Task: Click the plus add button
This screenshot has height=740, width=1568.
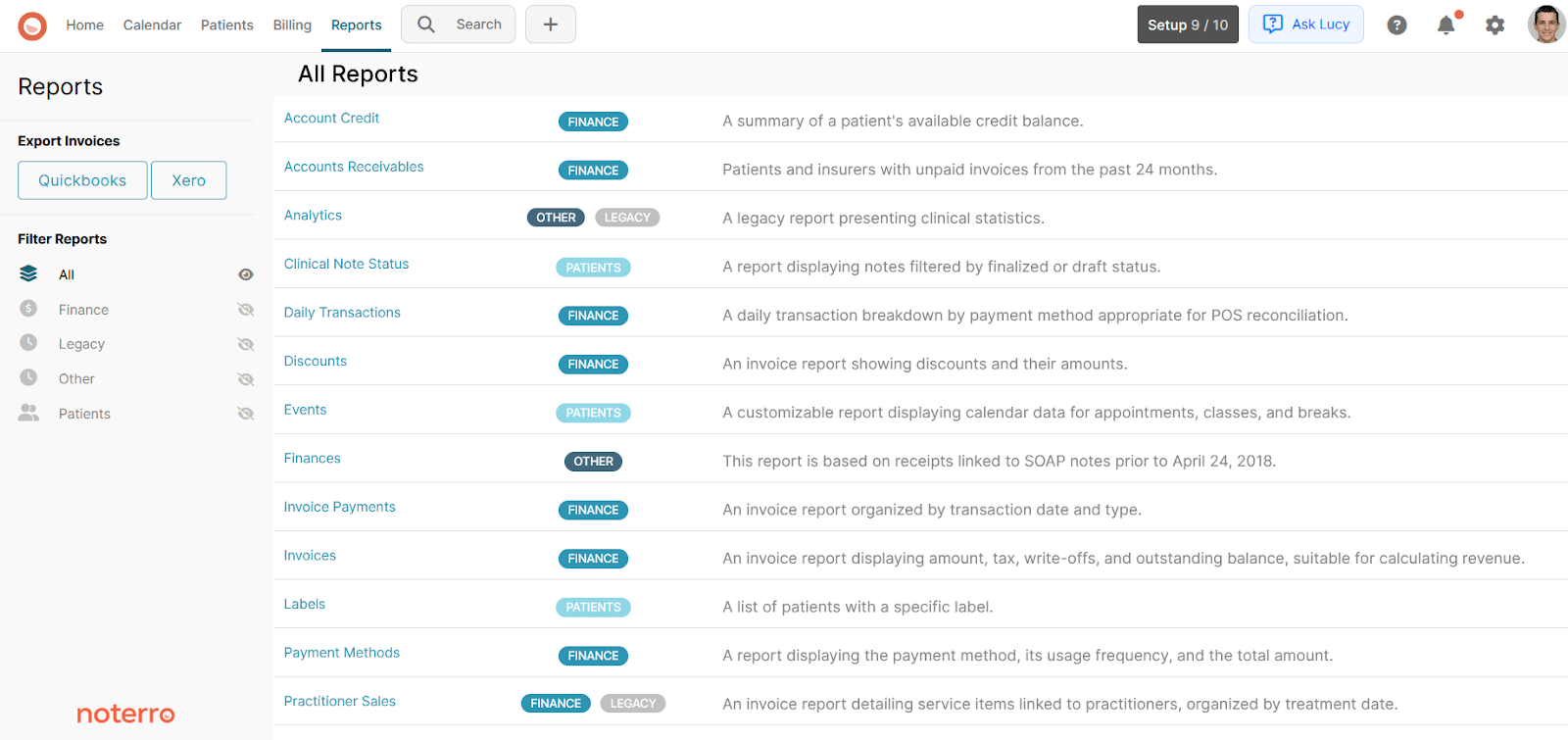Action: [551, 25]
